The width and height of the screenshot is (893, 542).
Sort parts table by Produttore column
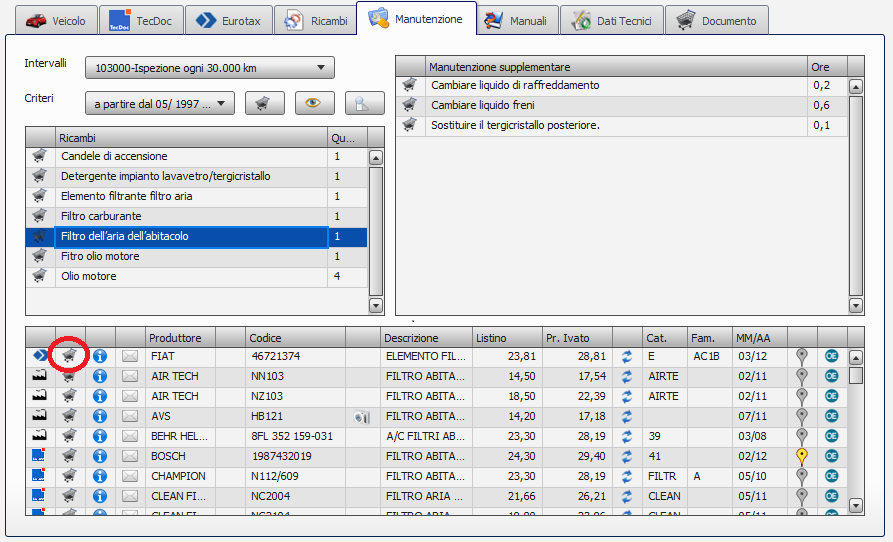tap(180, 338)
